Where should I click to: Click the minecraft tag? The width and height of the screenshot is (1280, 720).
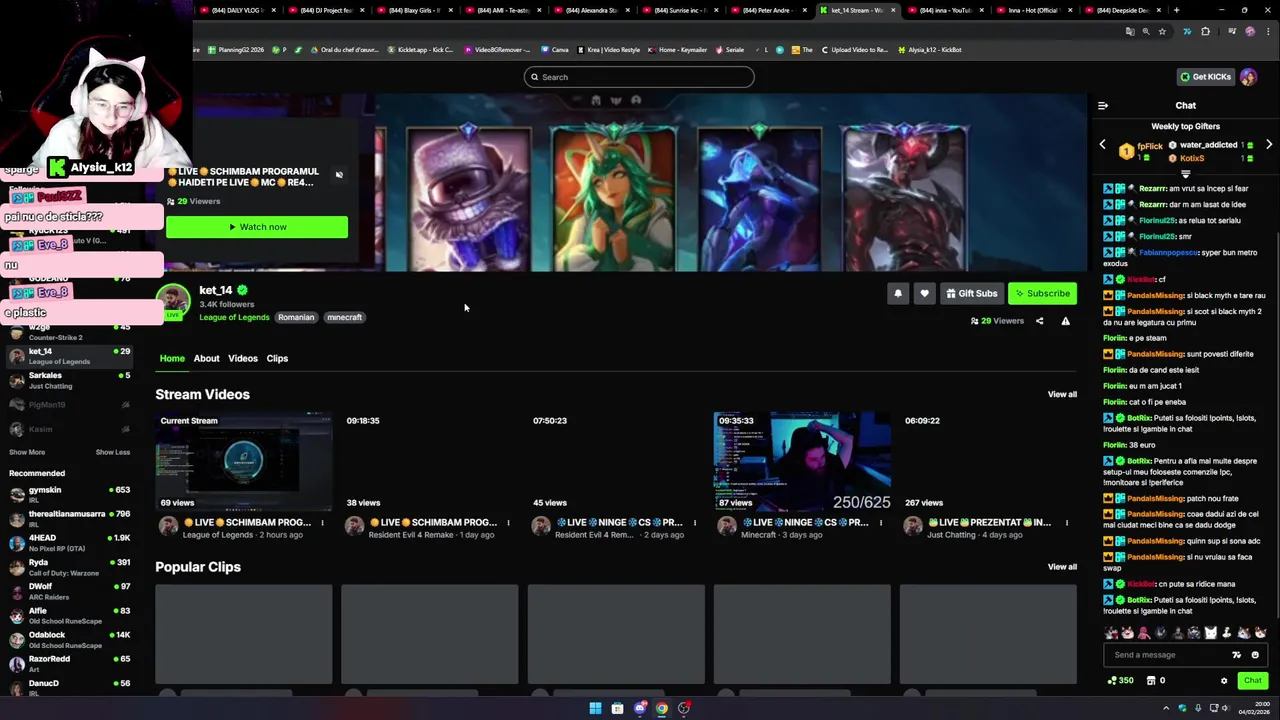click(x=344, y=317)
